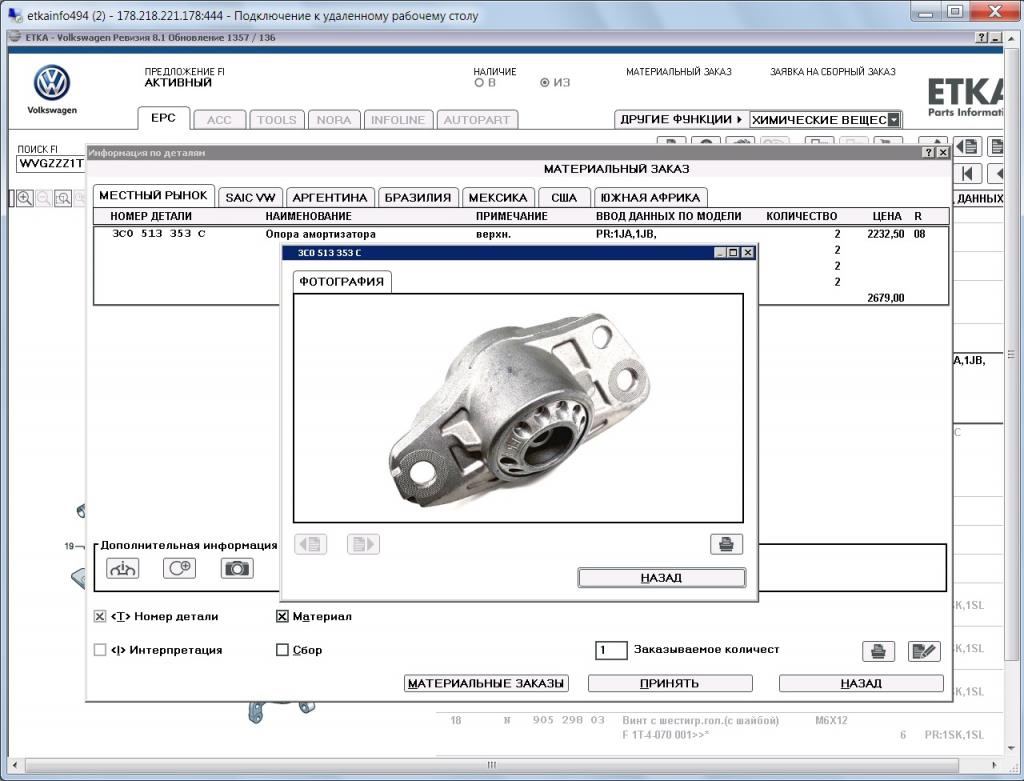
Task: Go to the first record in ETKA
Action: (968, 174)
